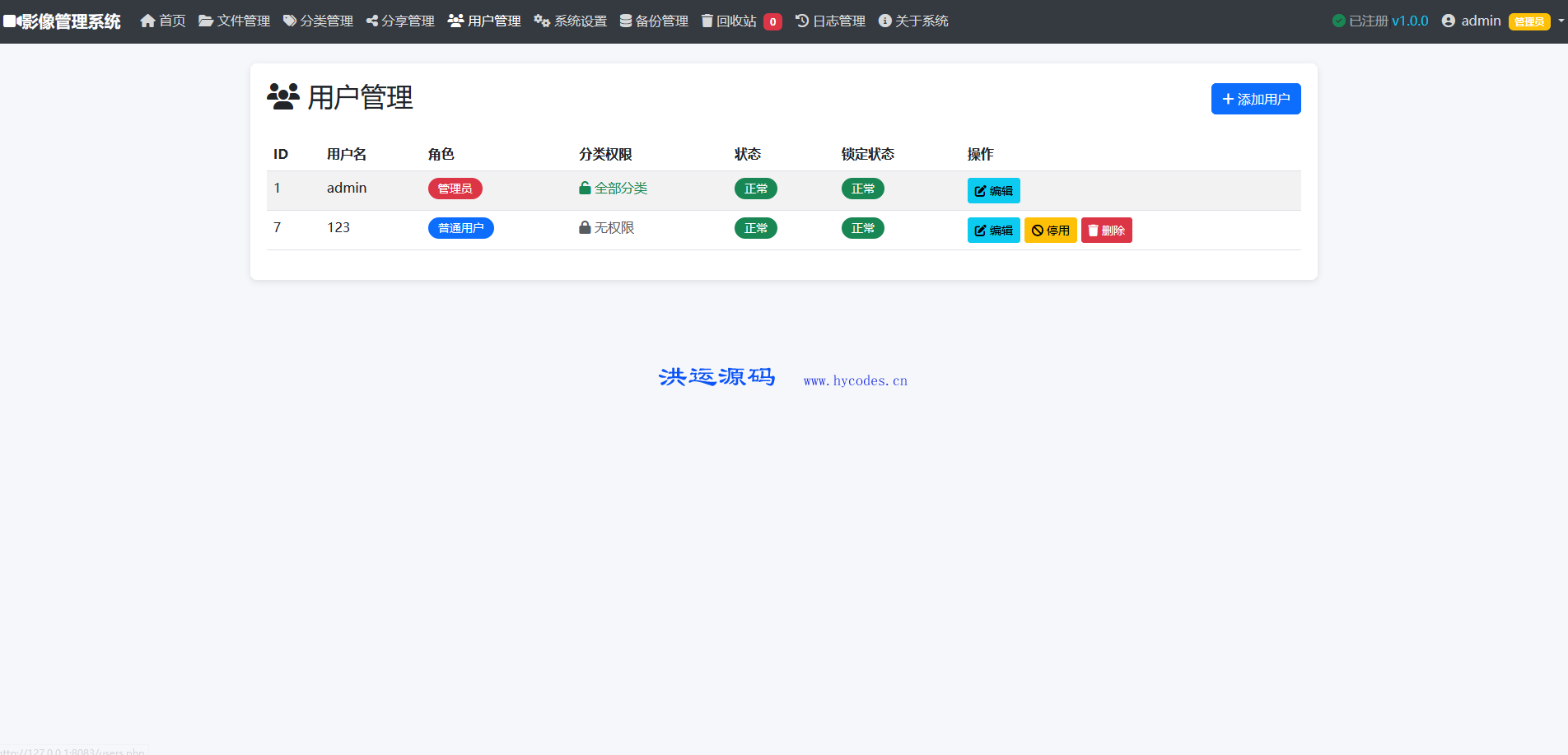
Task: Click the 锁定状态 正常 badge in admin row
Action: click(x=863, y=189)
